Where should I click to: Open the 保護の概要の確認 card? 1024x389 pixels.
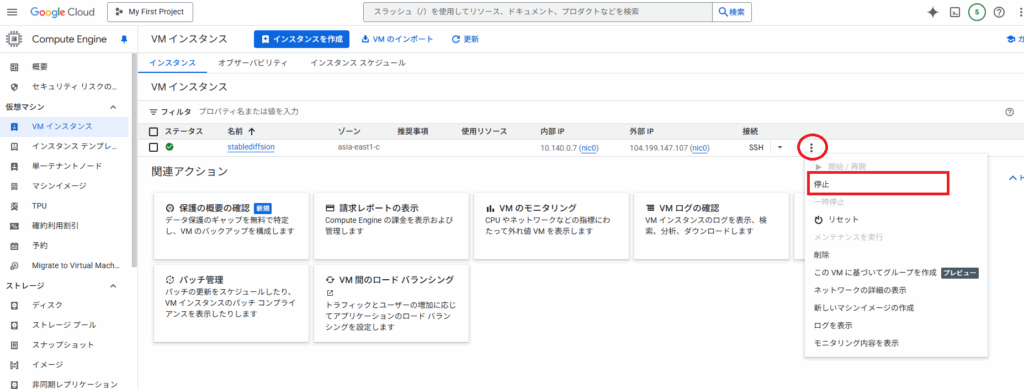[x=231, y=226]
